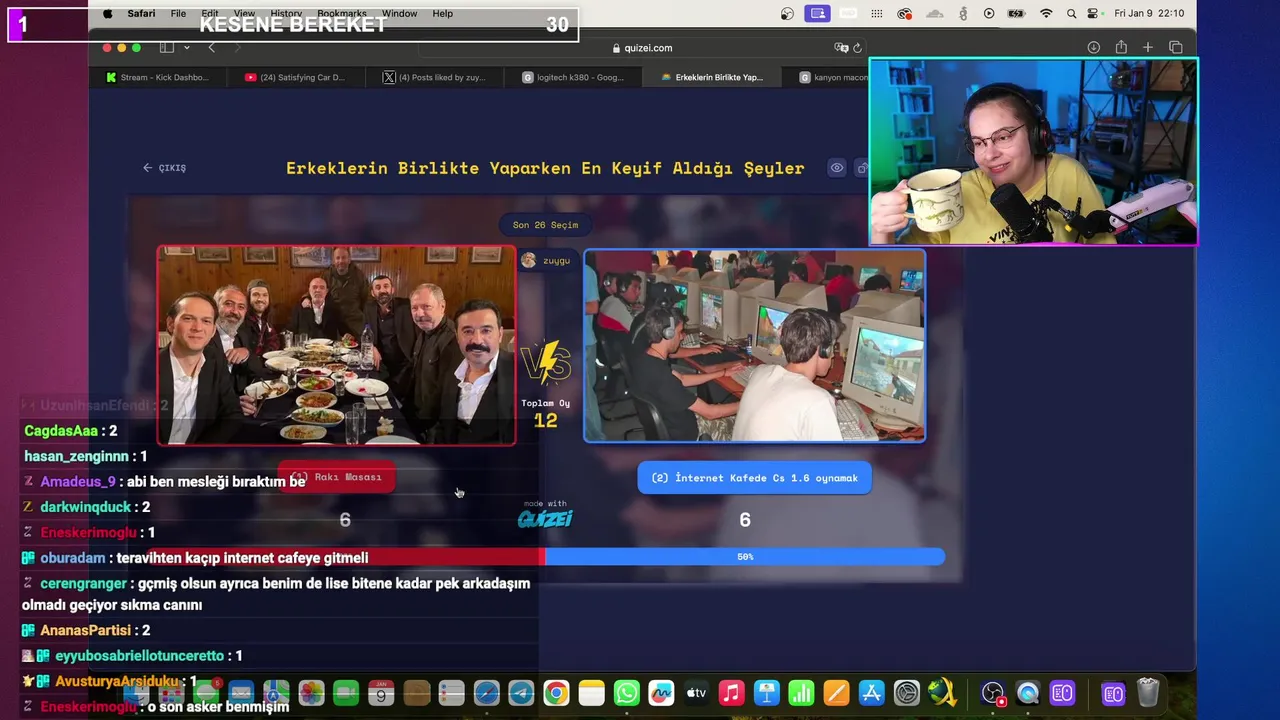Open Music from the dock
This screenshot has width=1280, height=720.
point(731,693)
